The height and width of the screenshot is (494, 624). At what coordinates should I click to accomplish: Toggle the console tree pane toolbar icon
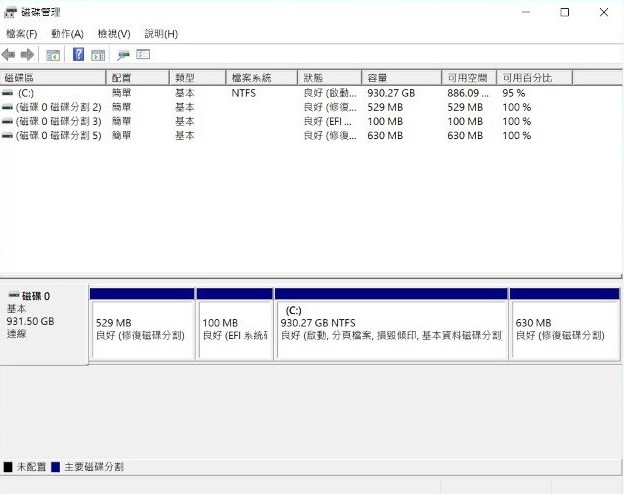click(53, 55)
